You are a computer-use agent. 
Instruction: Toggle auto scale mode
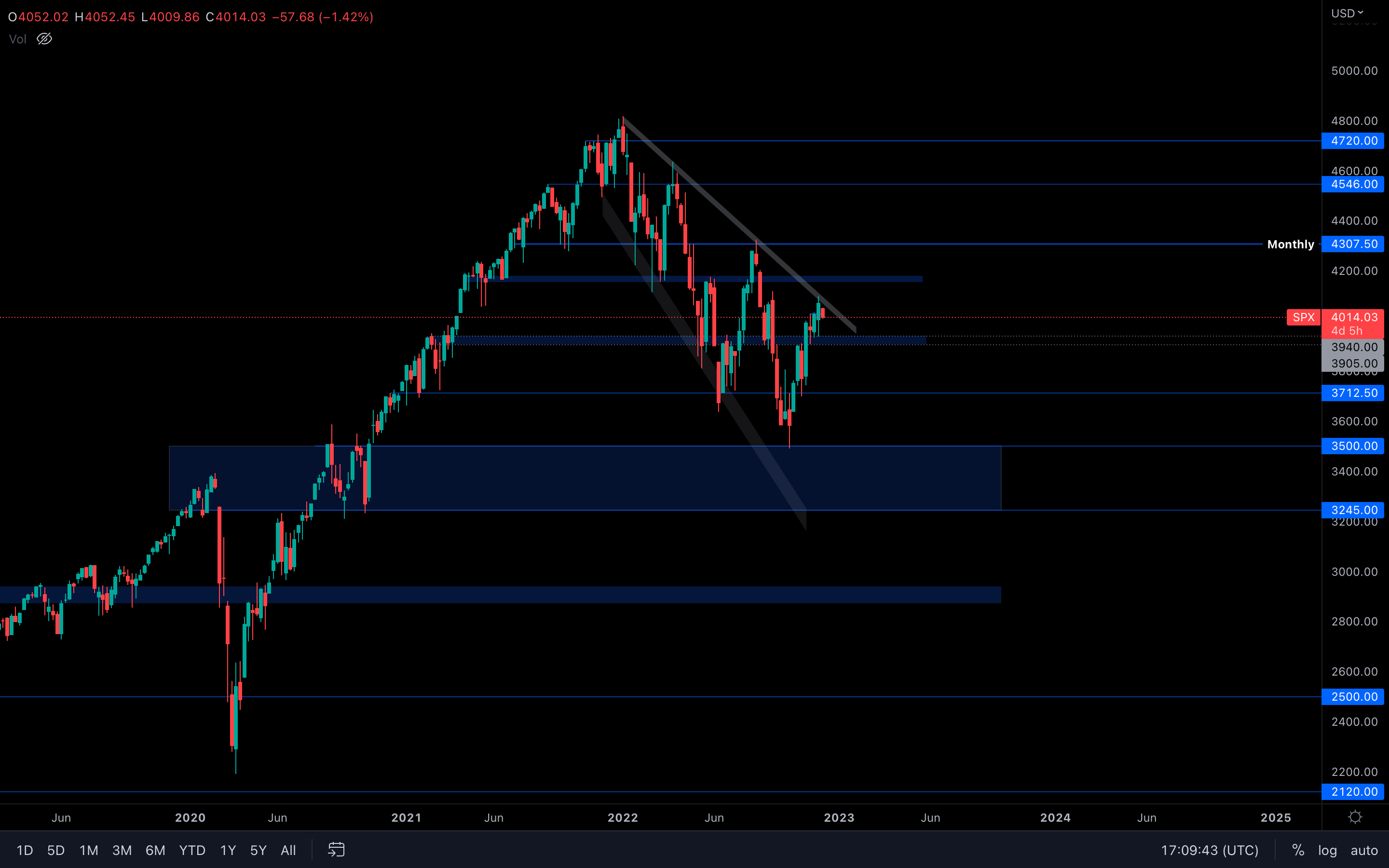pyautogui.click(x=1364, y=850)
